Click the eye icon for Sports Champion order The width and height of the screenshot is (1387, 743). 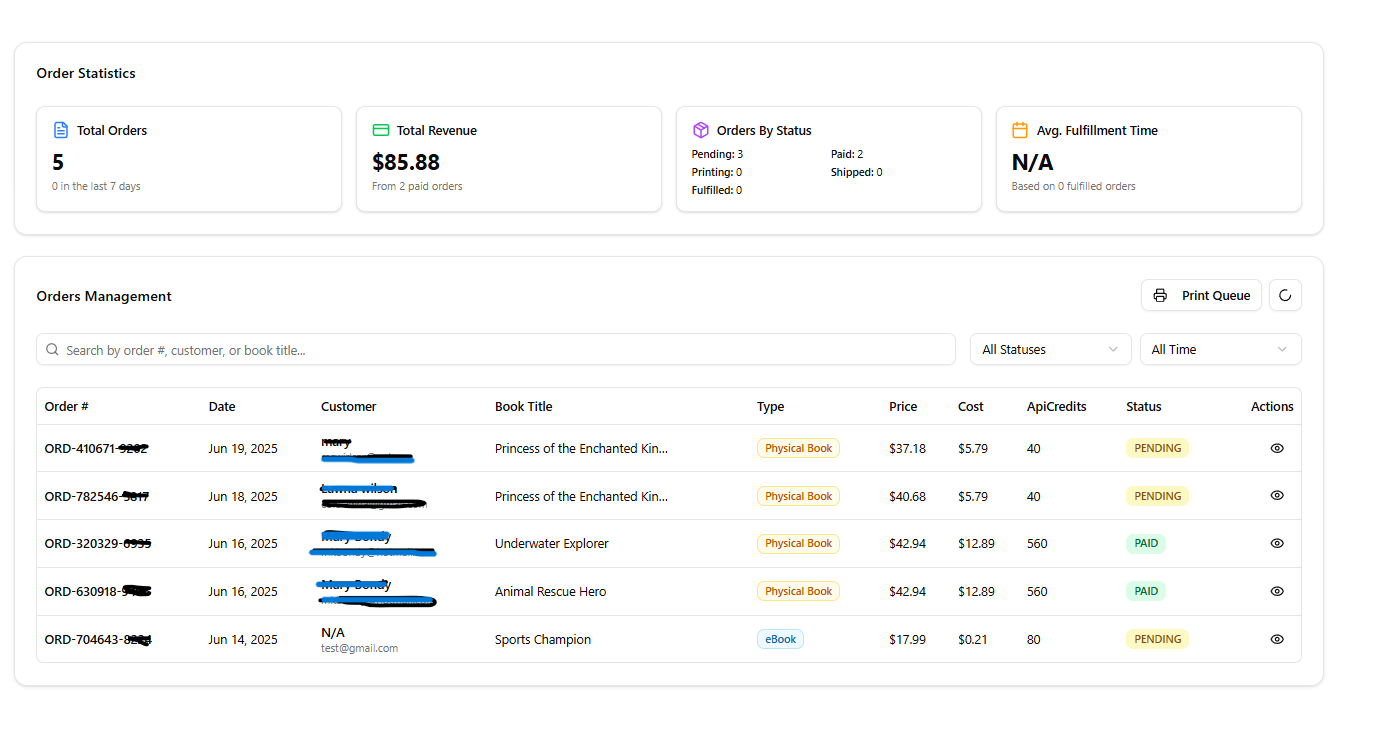pyautogui.click(x=1277, y=639)
